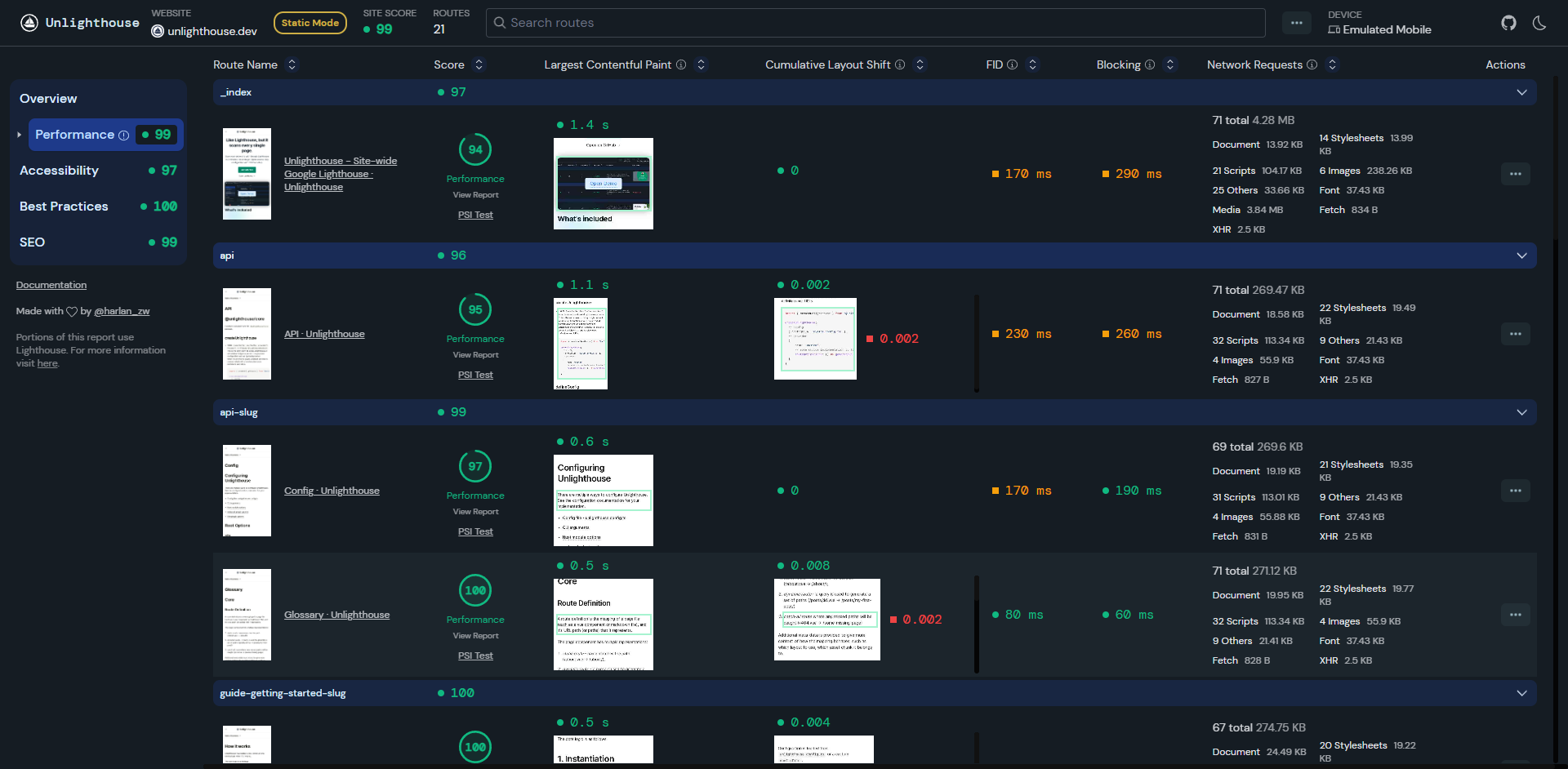Open the _index route page screenshot thumbnail
Viewport: 1568px width, 769px height.
point(247,174)
